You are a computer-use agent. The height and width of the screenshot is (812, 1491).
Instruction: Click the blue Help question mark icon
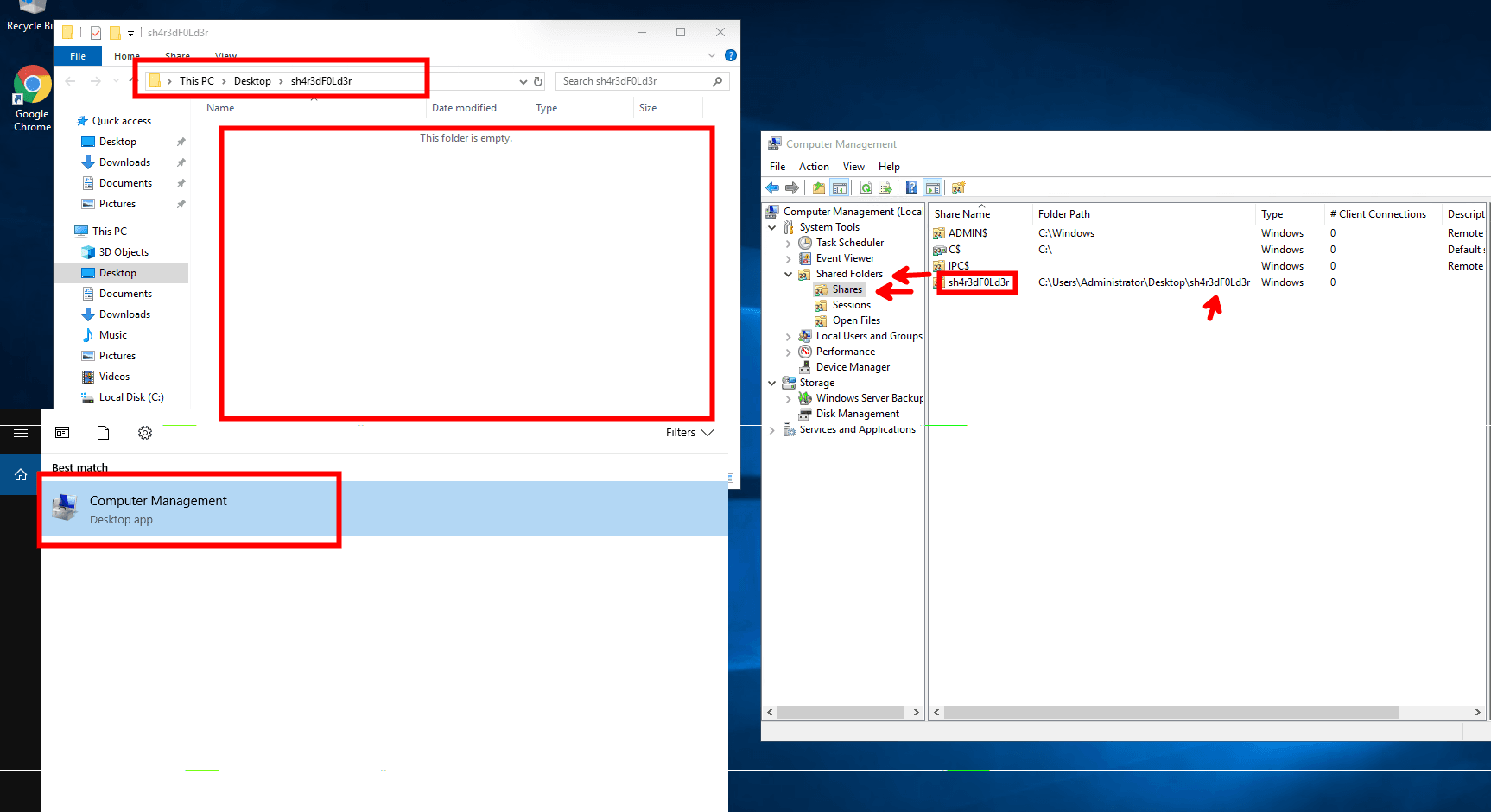click(911, 188)
